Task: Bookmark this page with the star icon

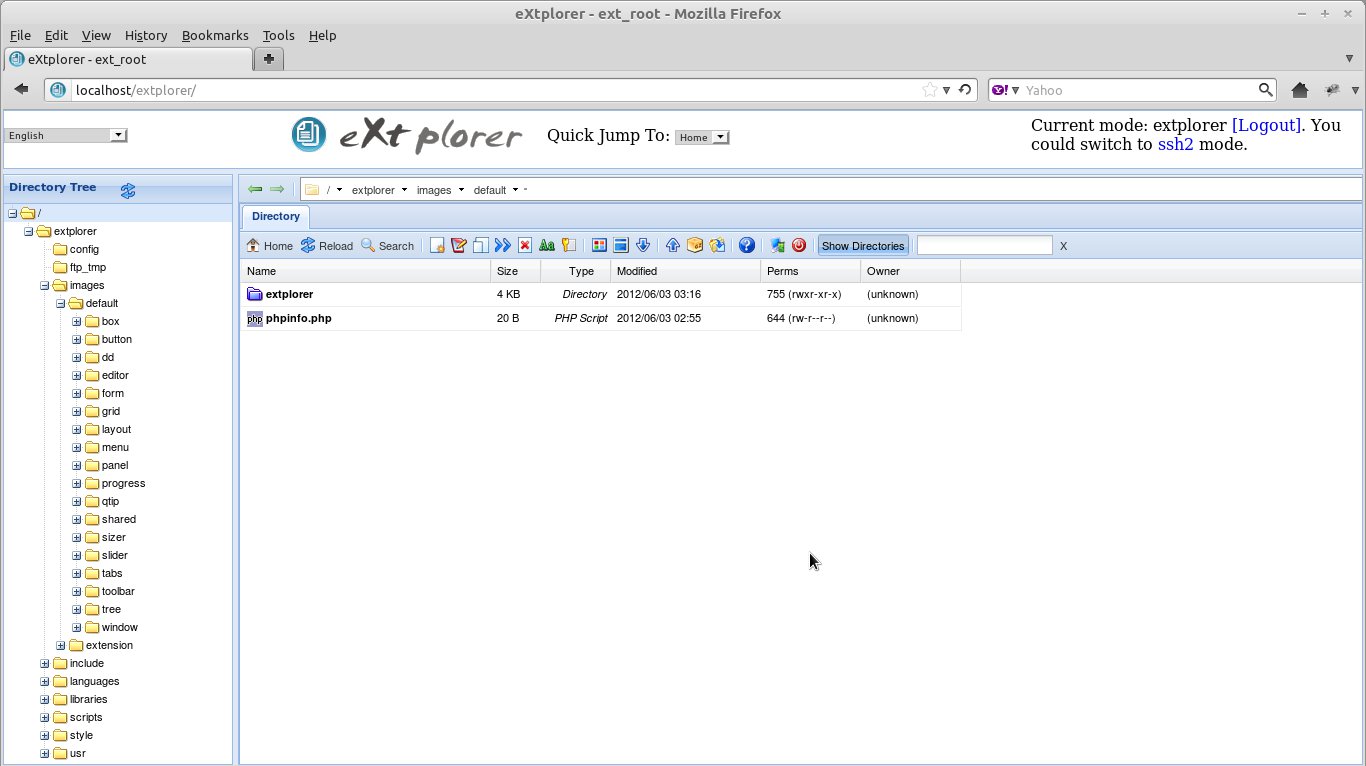Action: [930, 90]
